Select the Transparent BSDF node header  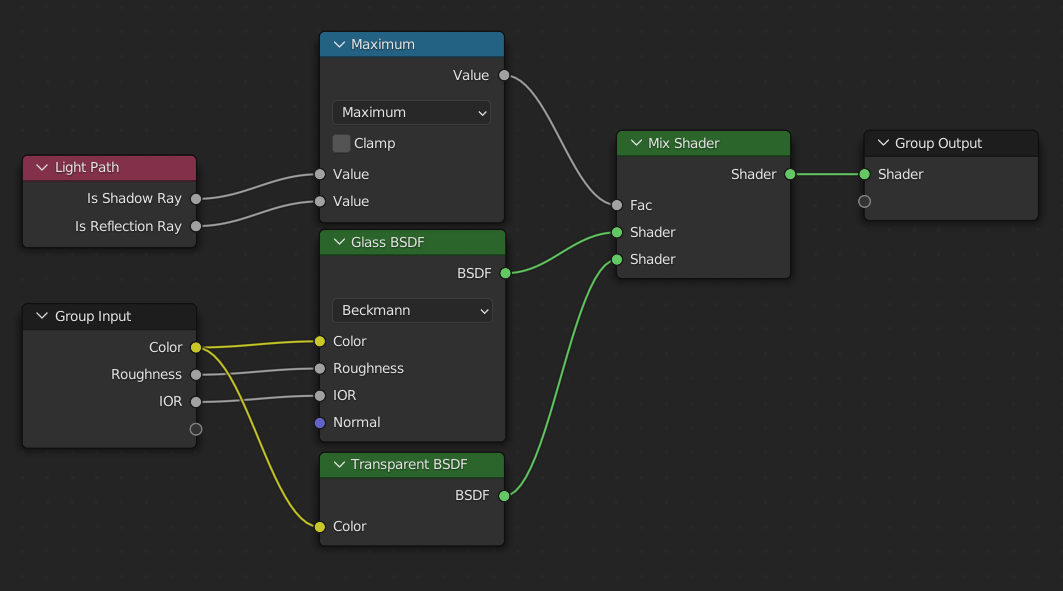tap(410, 464)
